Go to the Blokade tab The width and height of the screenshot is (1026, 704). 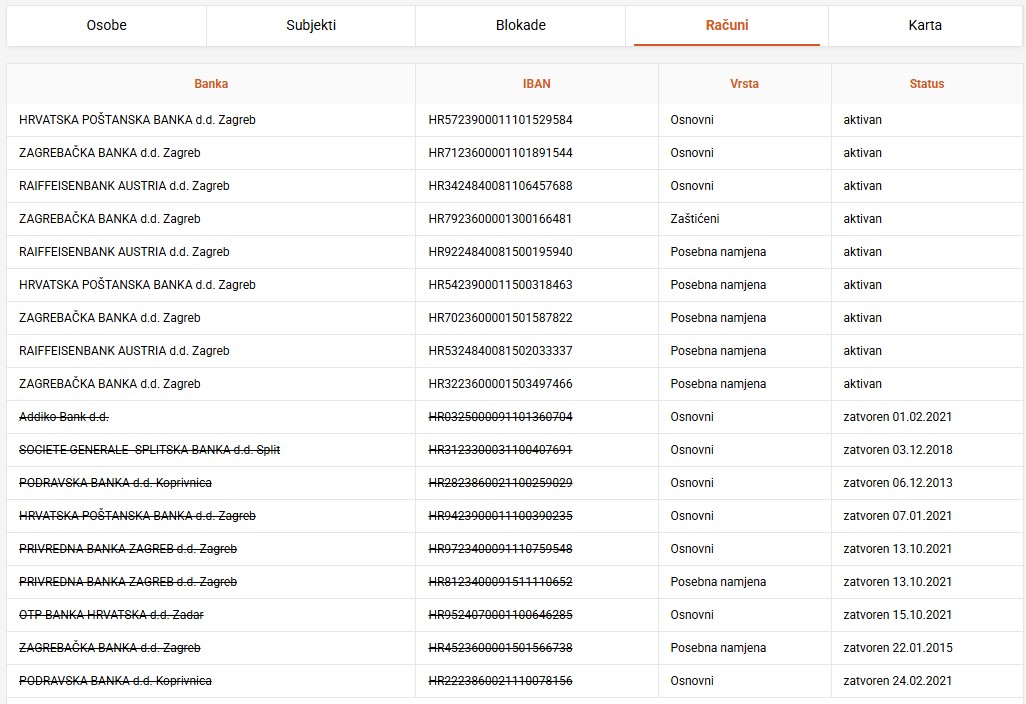click(520, 25)
